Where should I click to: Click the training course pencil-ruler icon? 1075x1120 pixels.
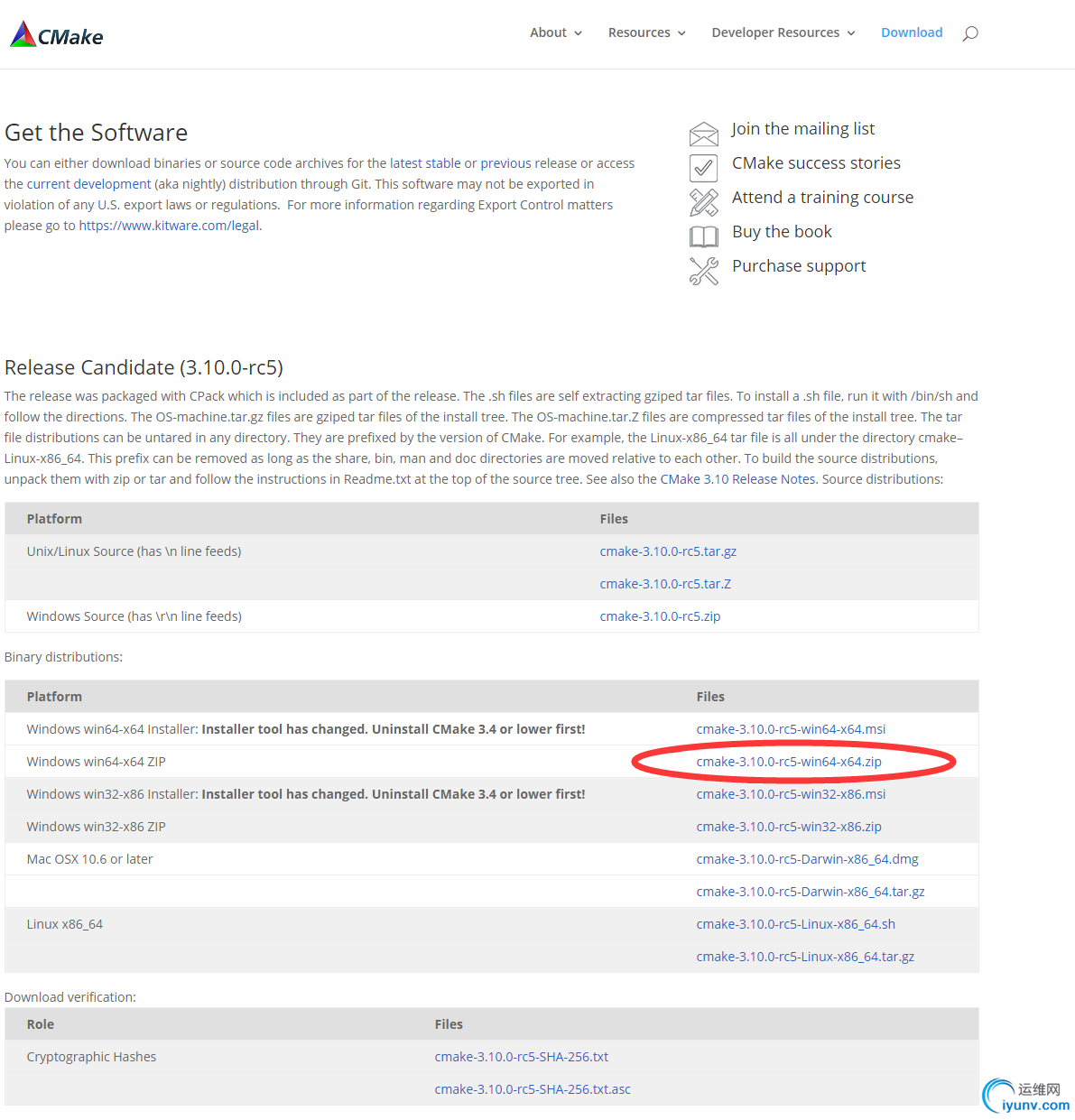pos(704,202)
